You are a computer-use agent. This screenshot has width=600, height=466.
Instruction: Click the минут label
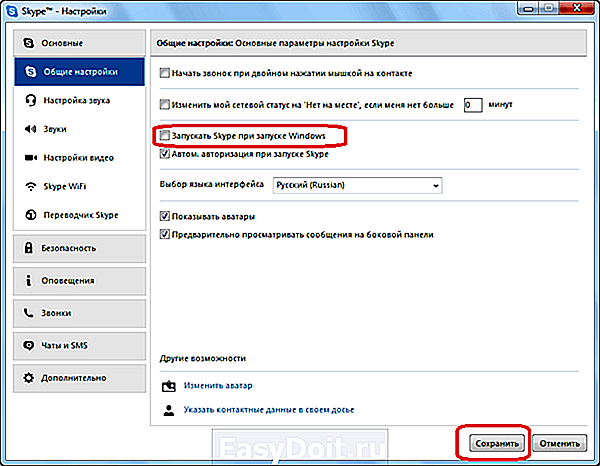point(501,104)
